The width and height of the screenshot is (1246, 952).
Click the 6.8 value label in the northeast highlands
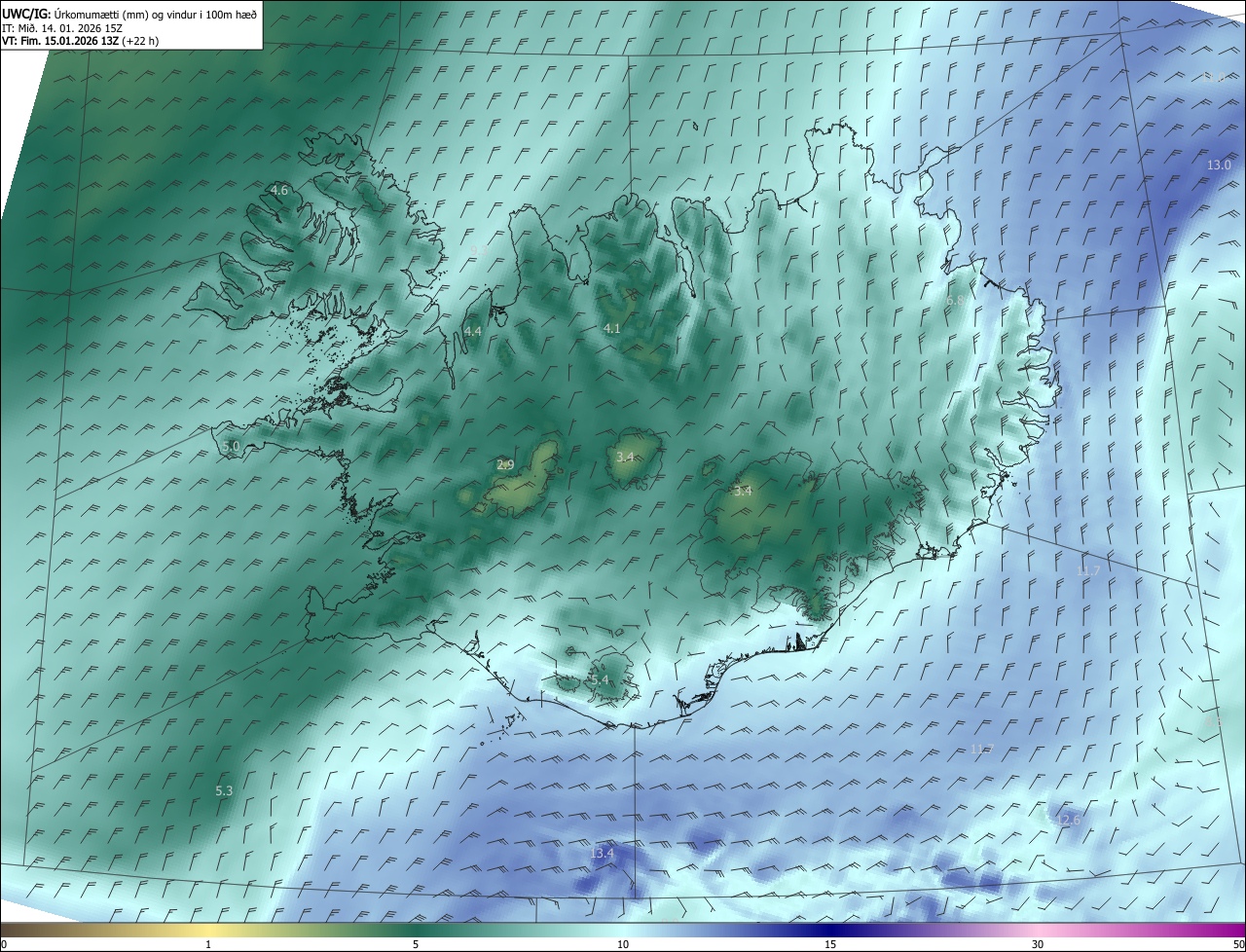[955, 302]
